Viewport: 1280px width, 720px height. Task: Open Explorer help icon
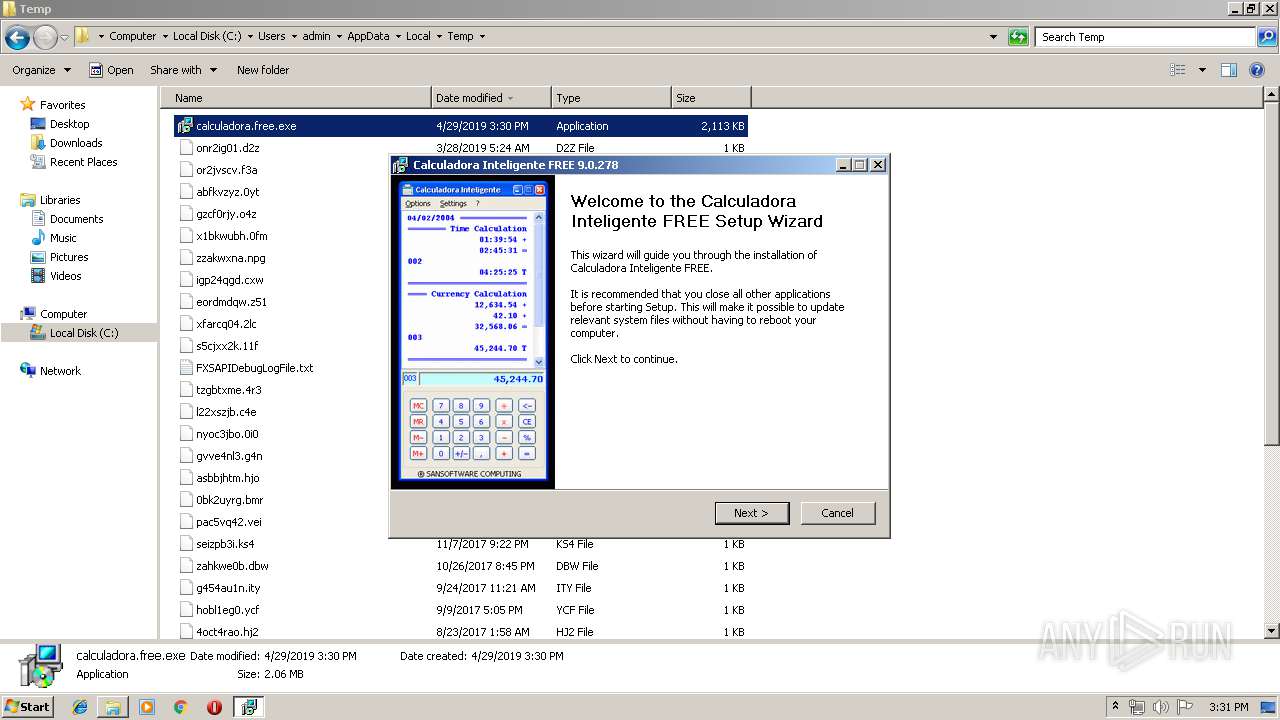coord(1258,70)
